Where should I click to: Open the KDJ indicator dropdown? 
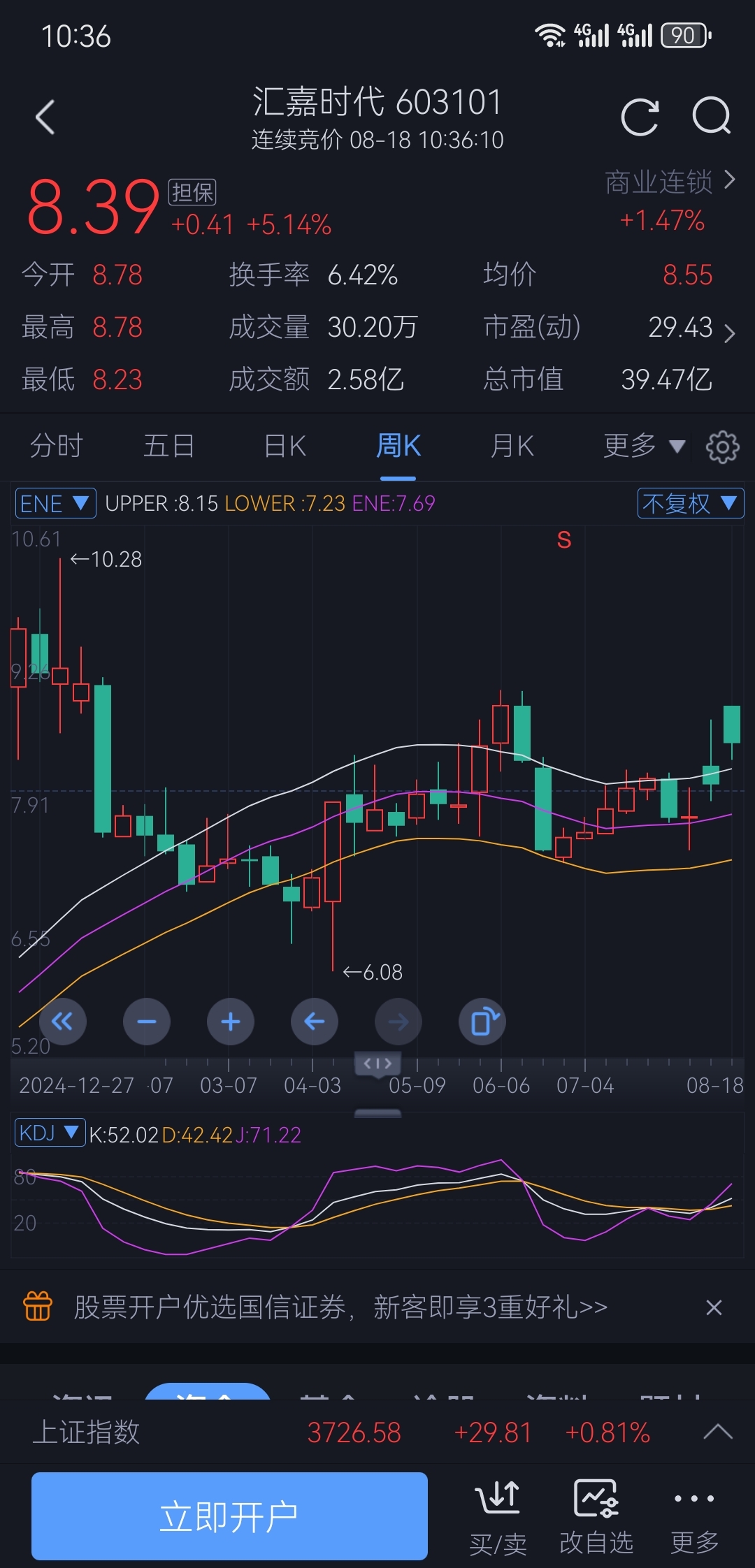[50, 1133]
